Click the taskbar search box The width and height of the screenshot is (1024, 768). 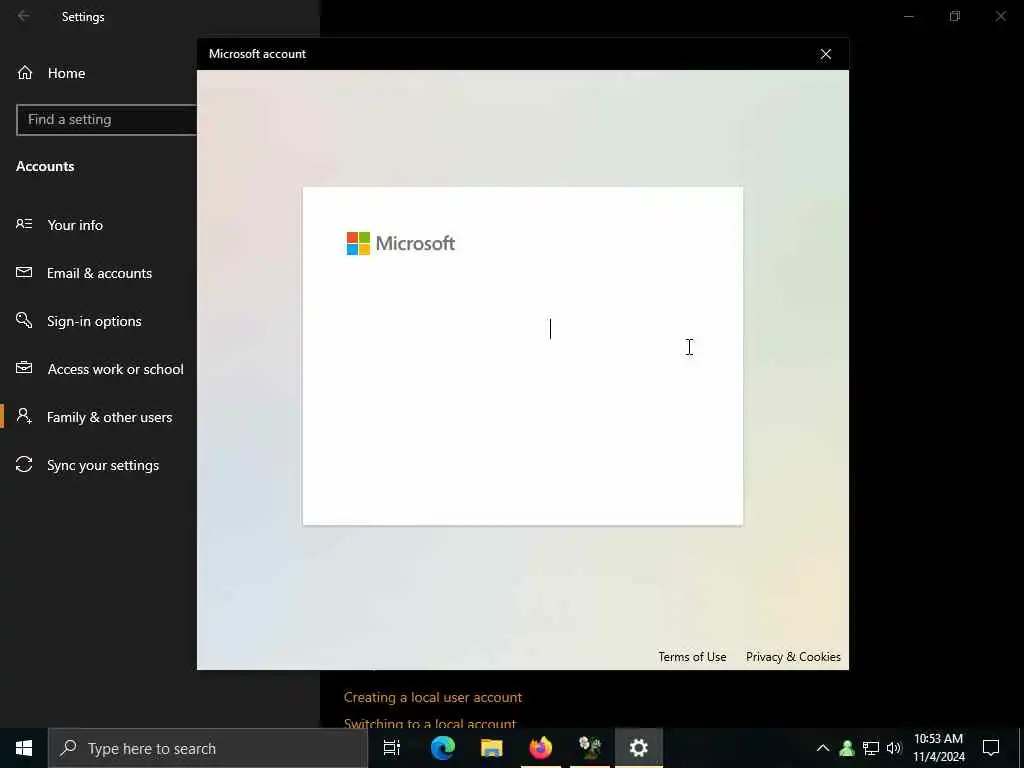(208, 748)
